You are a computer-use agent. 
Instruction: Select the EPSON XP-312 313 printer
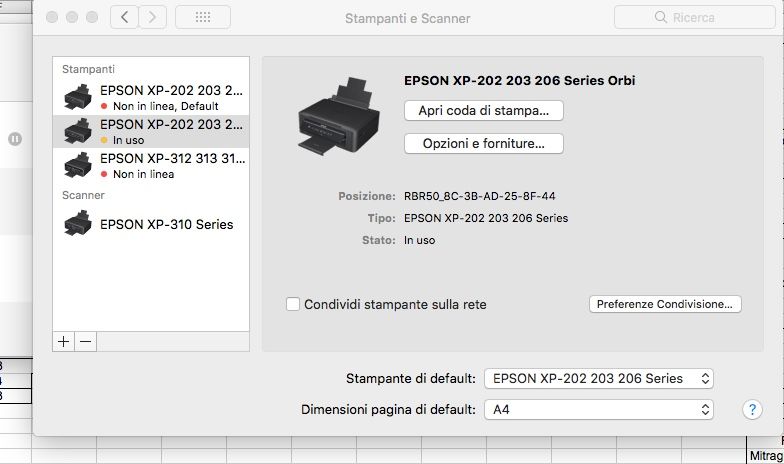tap(151, 166)
